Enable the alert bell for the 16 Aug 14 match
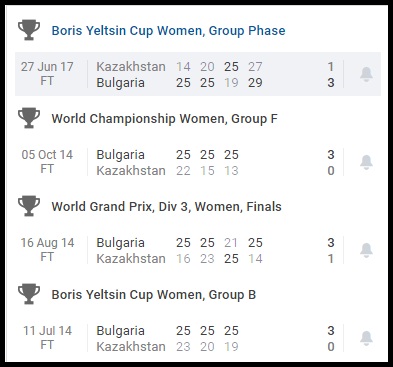The height and width of the screenshot is (367, 393). (x=366, y=250)
